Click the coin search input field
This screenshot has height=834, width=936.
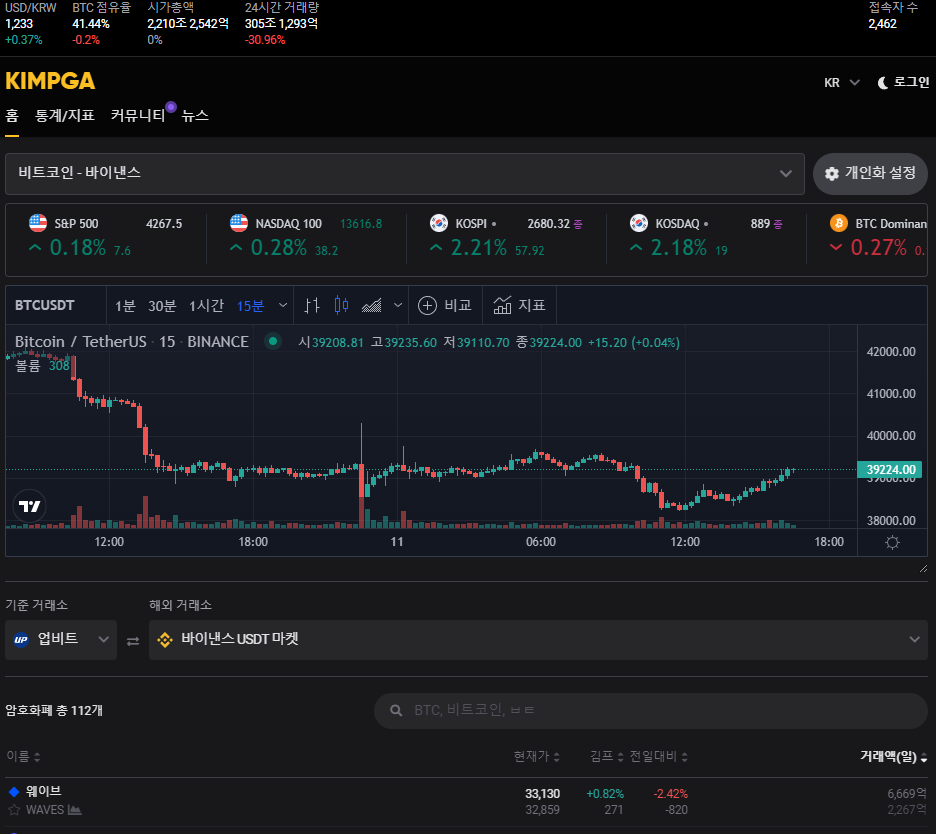[x=651, y=710]
